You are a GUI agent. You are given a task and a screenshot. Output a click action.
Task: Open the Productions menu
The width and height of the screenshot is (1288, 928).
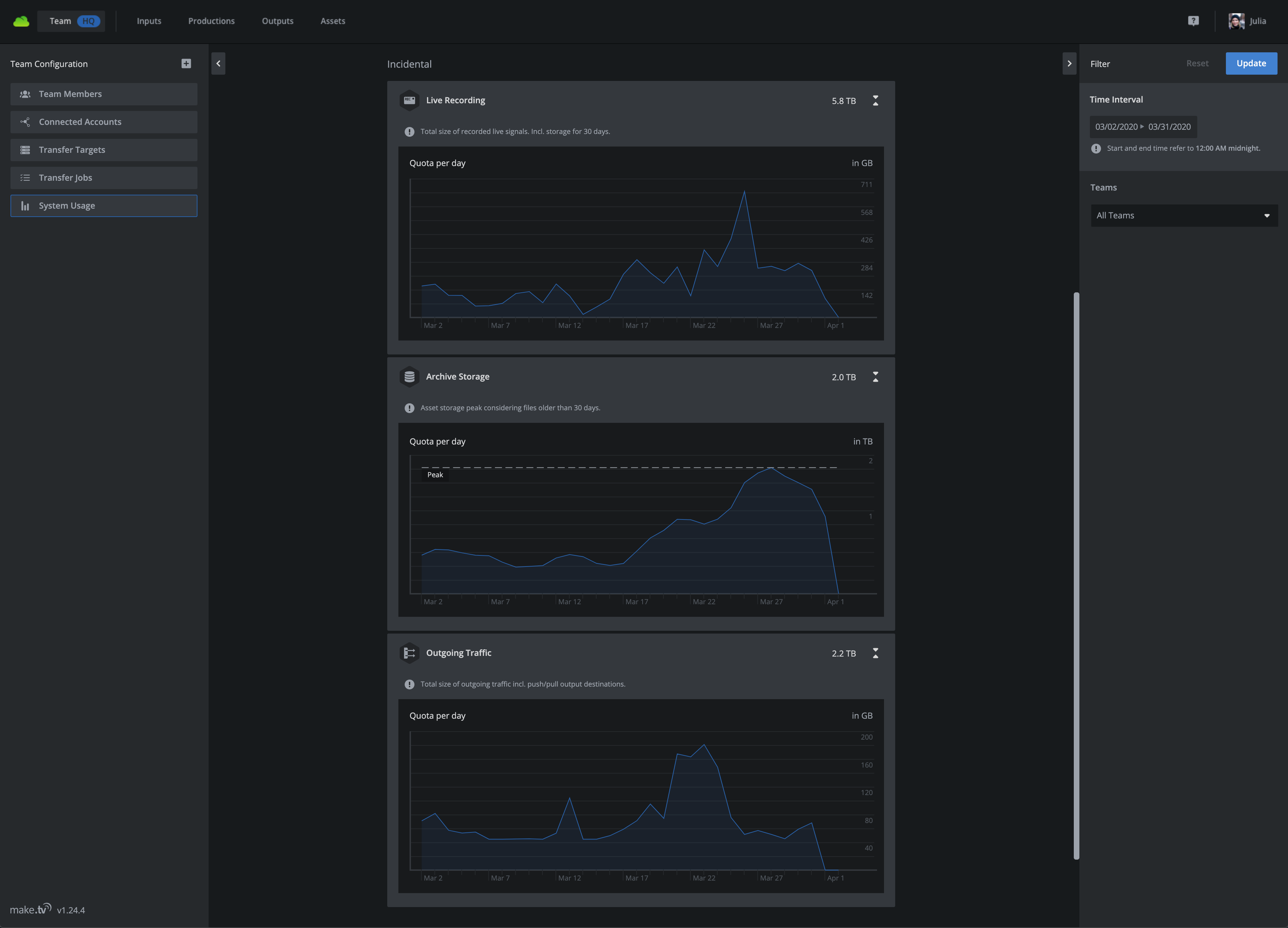211,21
